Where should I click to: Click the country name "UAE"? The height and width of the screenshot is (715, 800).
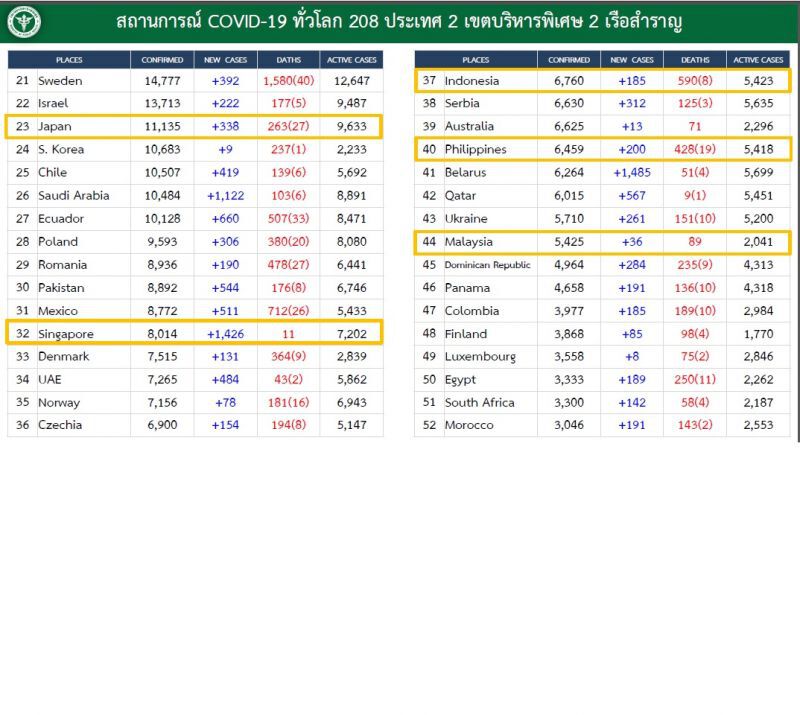[x=49, y=379]
